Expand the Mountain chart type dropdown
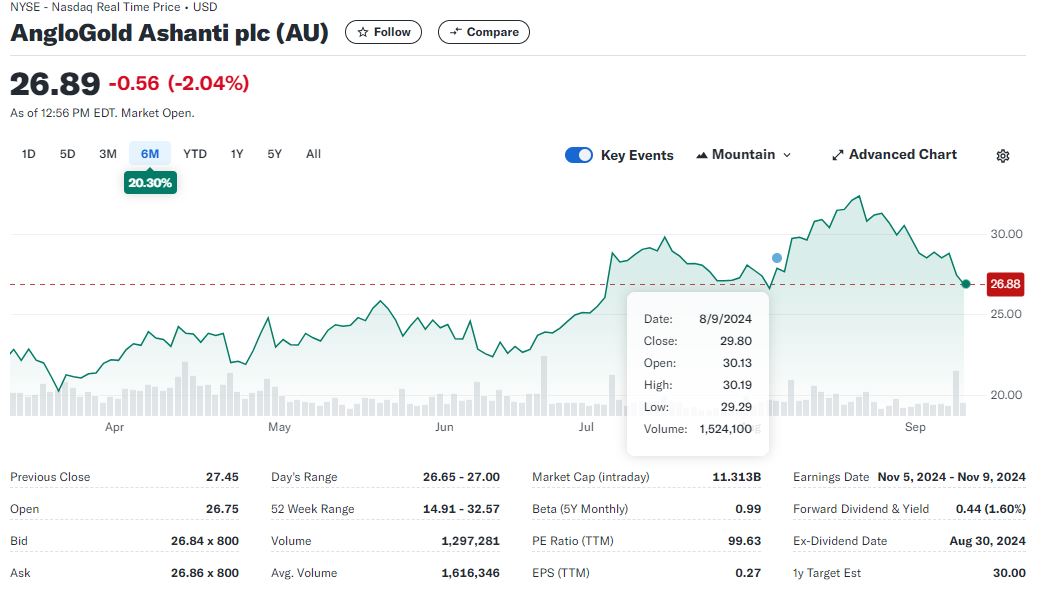Image resolution: width=1042 pixels, height=599 pixels. tap(743, 155)
